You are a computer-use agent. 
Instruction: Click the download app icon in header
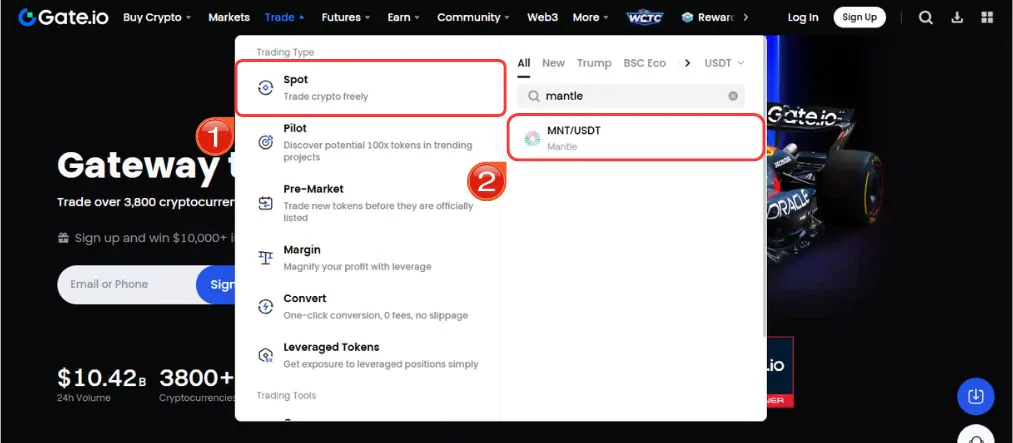coord(957,17)
